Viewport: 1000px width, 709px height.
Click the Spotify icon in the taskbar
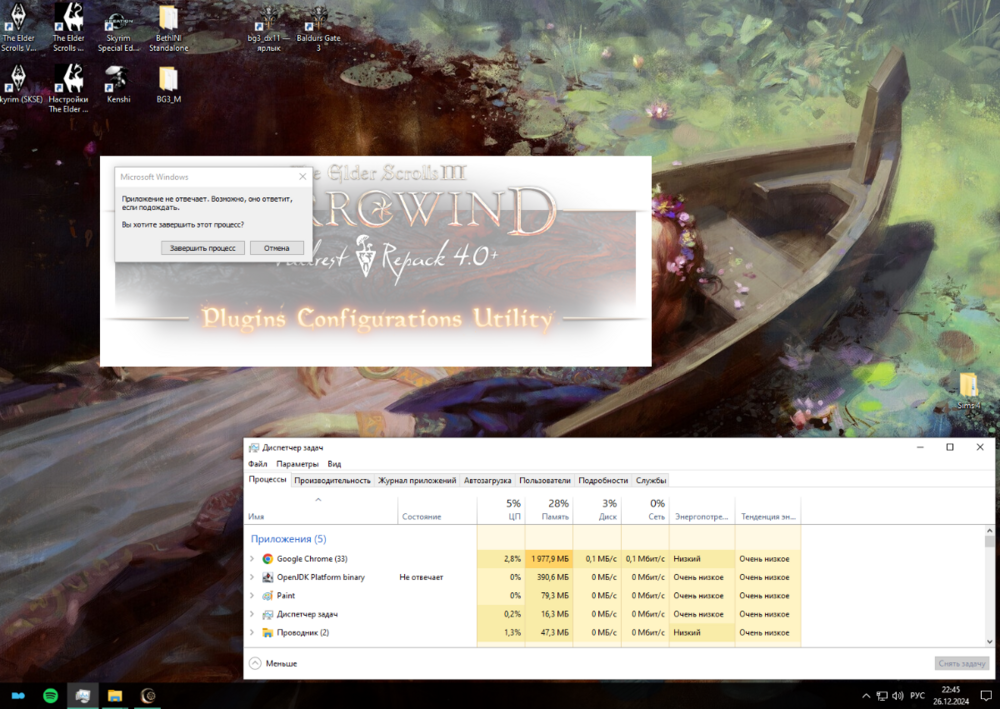click(50, 695)
